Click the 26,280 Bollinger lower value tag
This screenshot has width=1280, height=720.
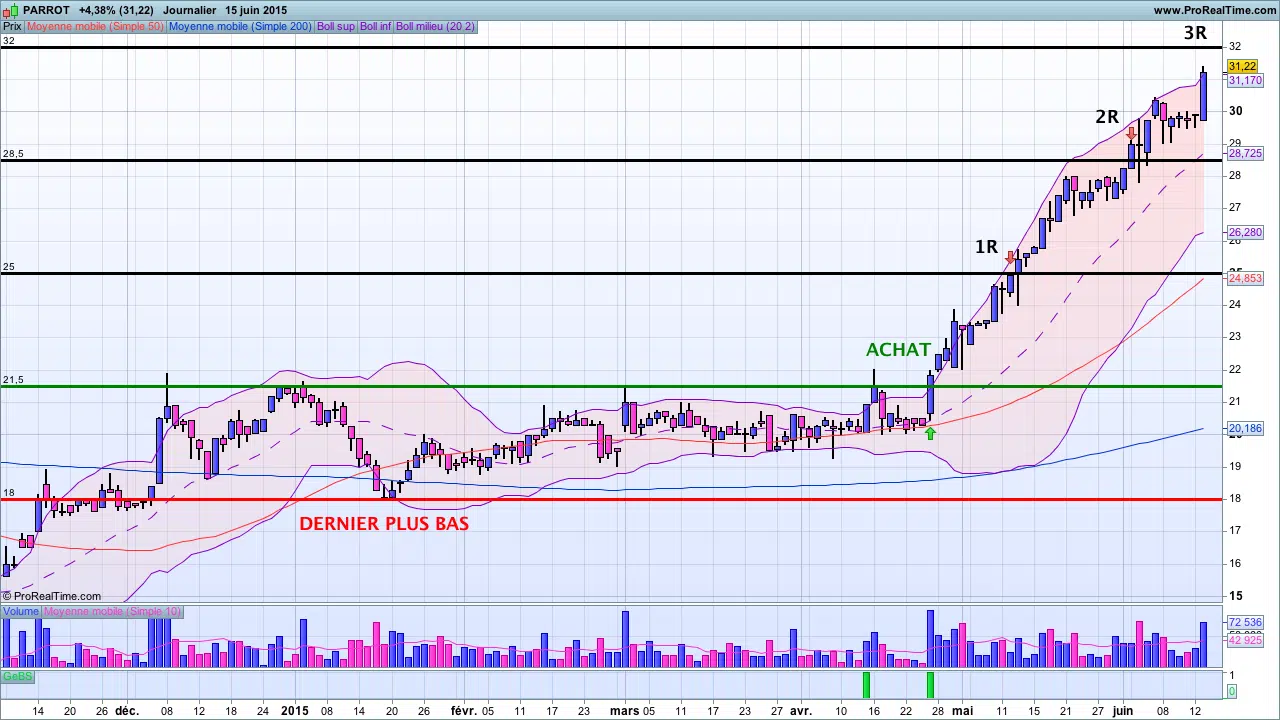[1245, 232]
